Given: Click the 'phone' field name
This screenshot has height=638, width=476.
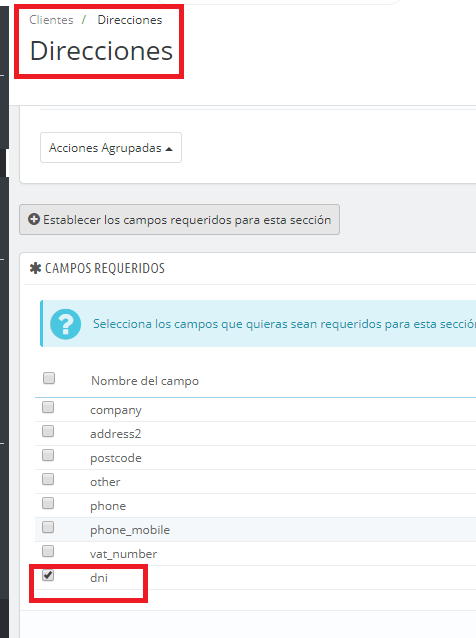Looking at the screenshot, I should (108, 506).
